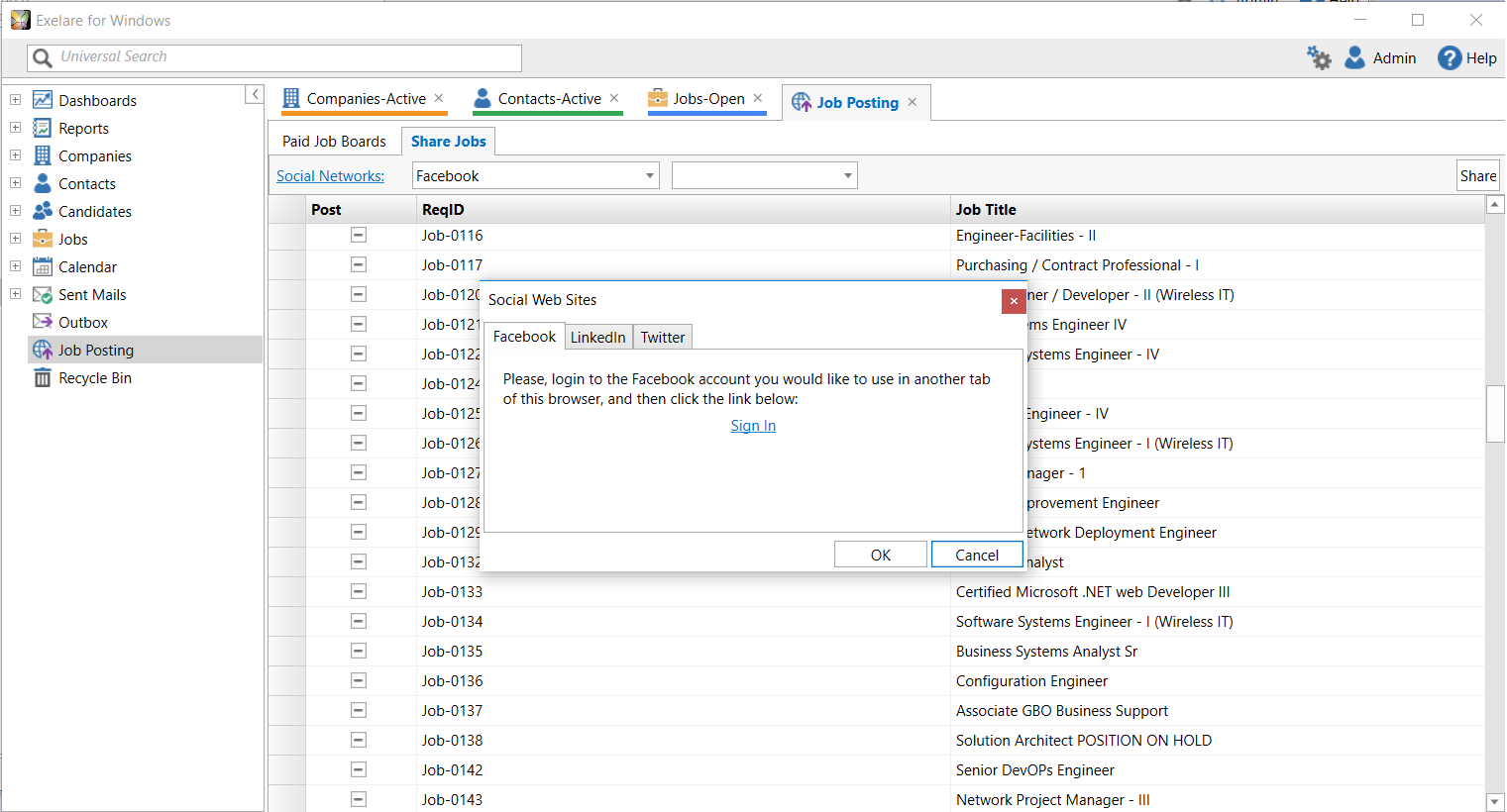1507x812 pixels.
Task: Select the Share Jobs tab
Action: (x=449, y=142)
